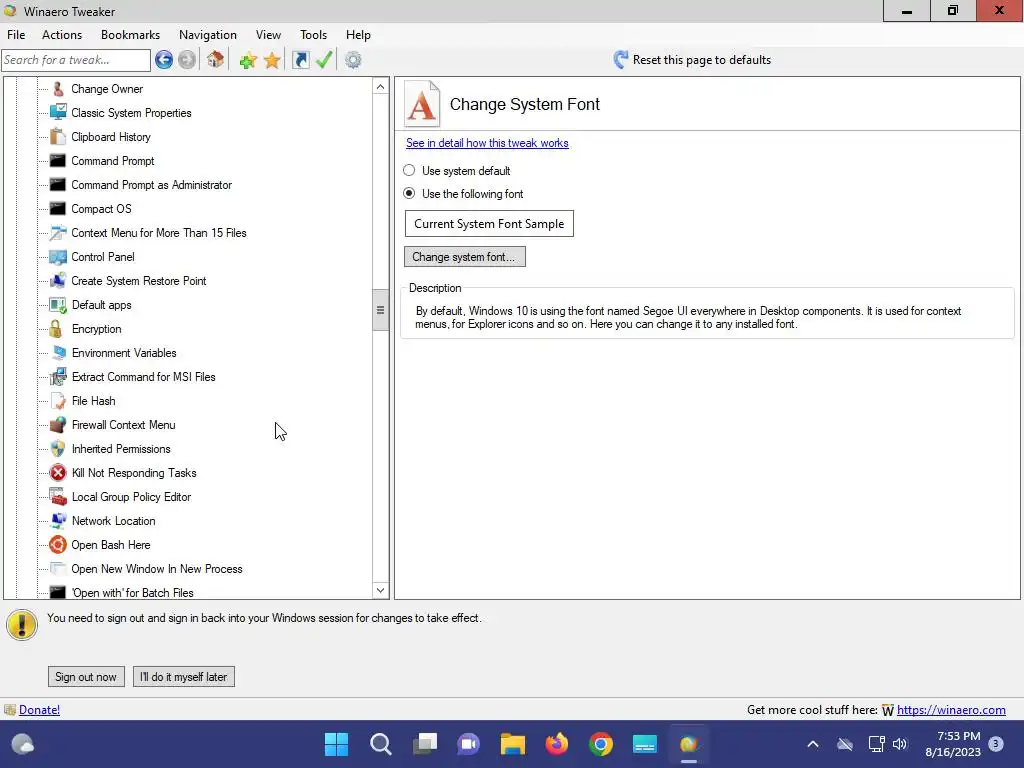1024x768 pixels.
Task: Open the View menu
Action: [x=268, y=35]
